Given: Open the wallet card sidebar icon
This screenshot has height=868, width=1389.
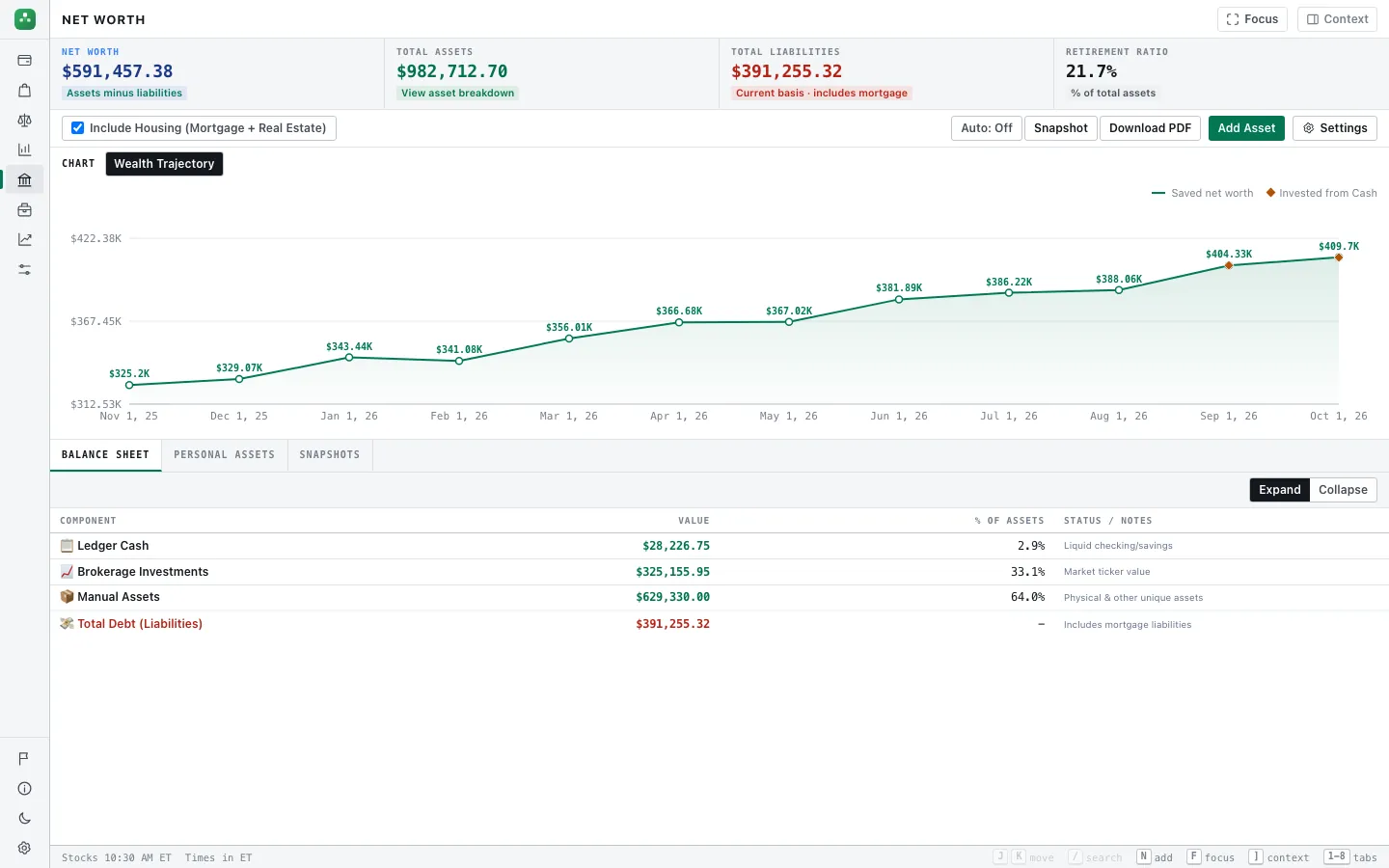Looking at the screenshot, I should [x=25, y=61].
